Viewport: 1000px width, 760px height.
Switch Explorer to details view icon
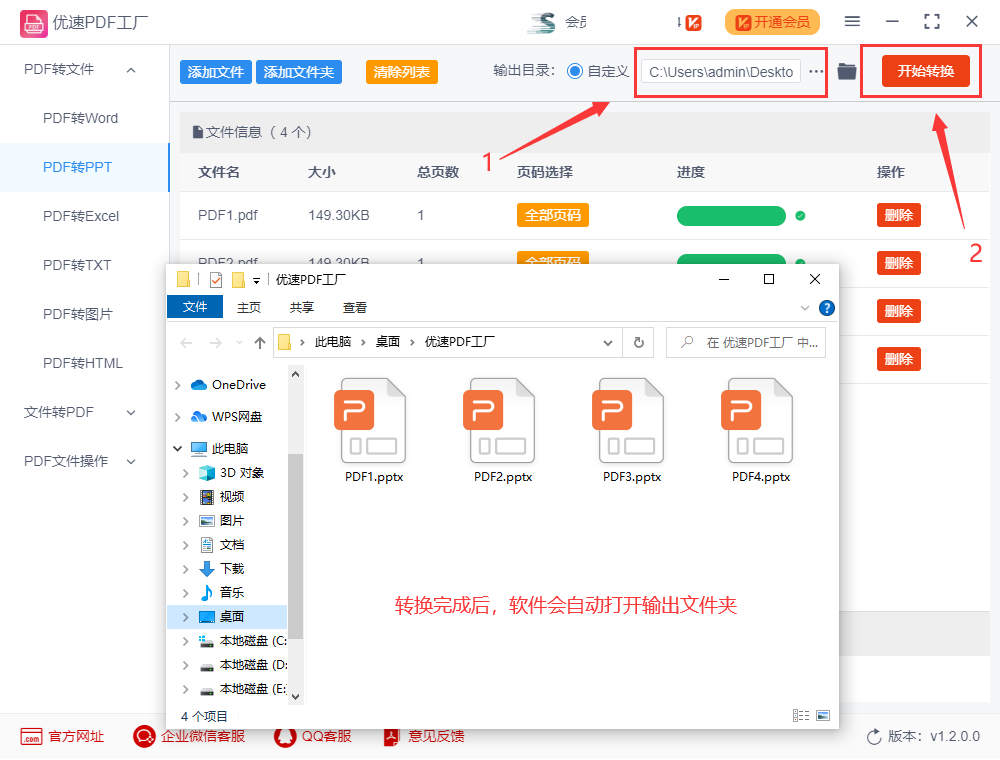tap(801, 715)
